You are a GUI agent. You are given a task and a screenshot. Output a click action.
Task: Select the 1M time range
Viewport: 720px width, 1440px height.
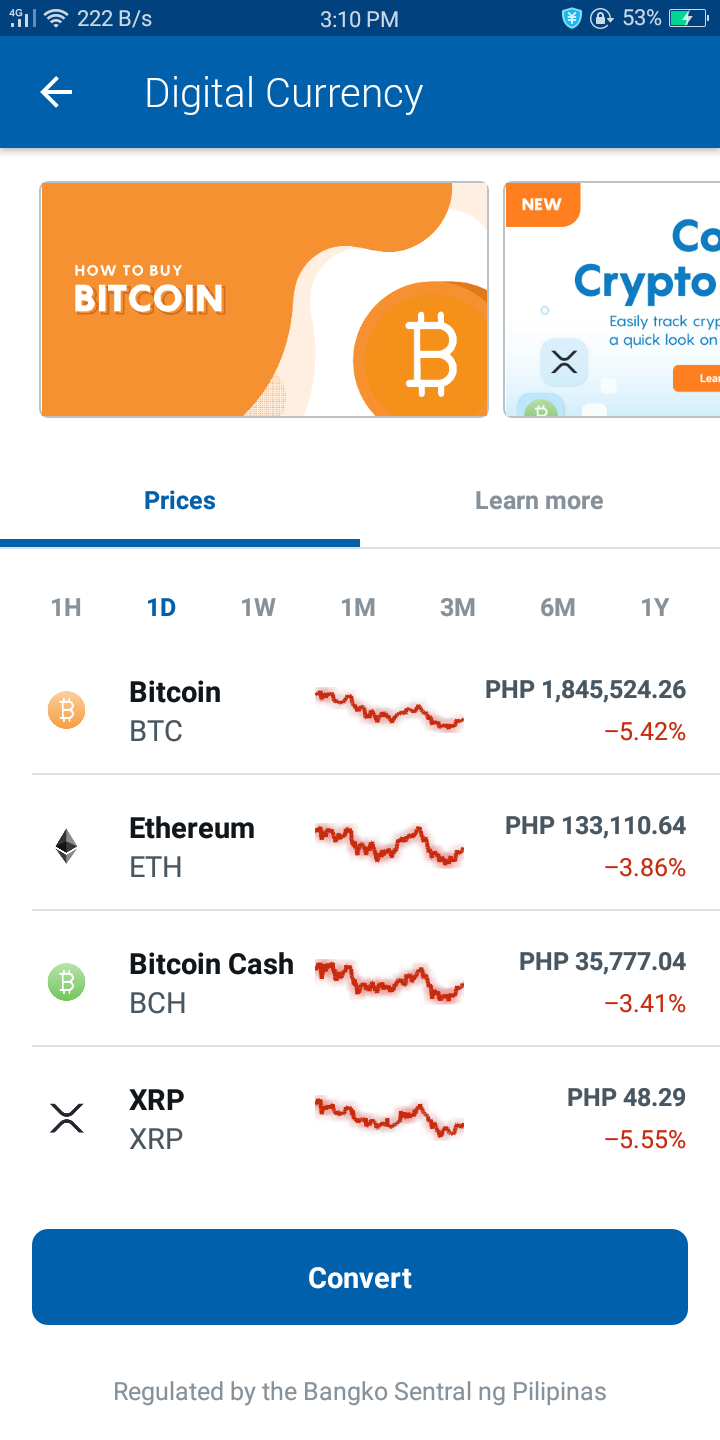358,607
